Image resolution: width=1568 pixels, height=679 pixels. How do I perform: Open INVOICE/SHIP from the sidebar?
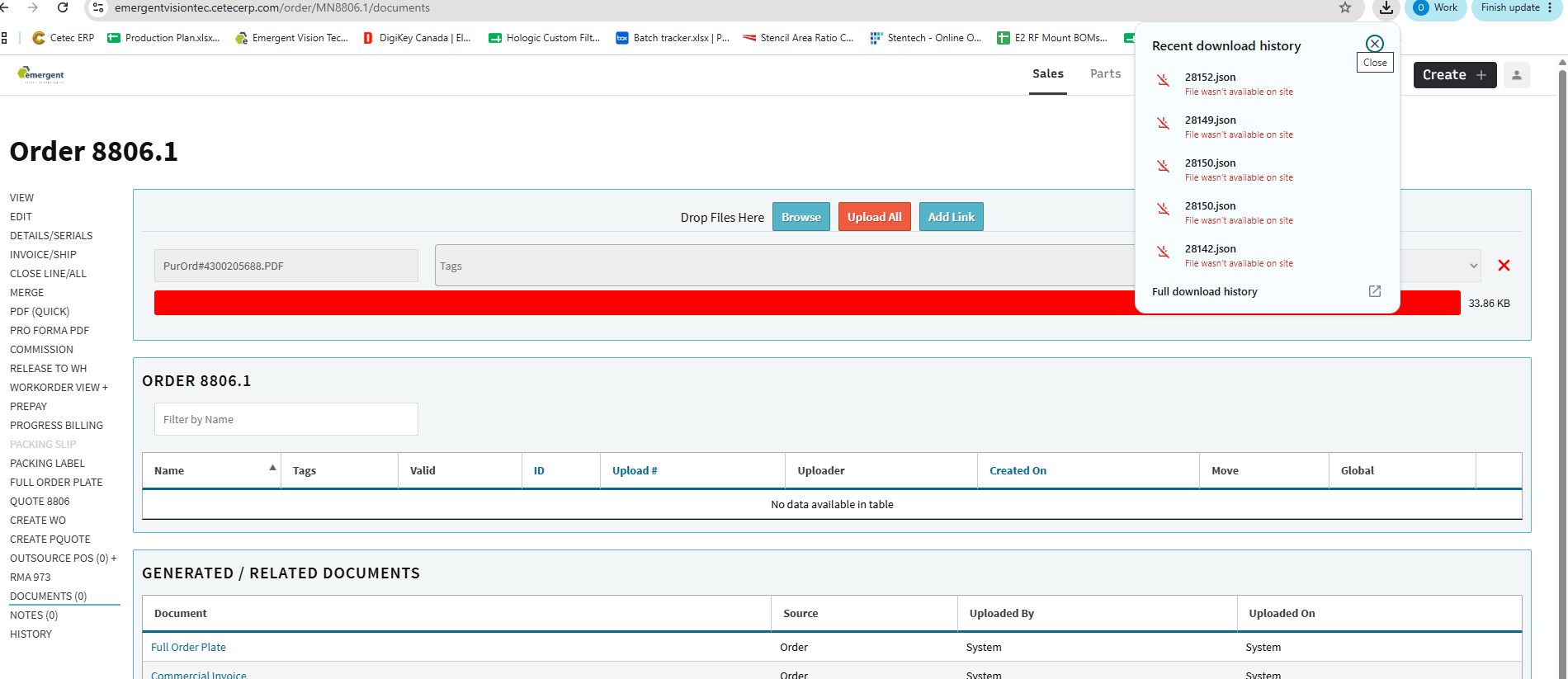tap(43, 255)
